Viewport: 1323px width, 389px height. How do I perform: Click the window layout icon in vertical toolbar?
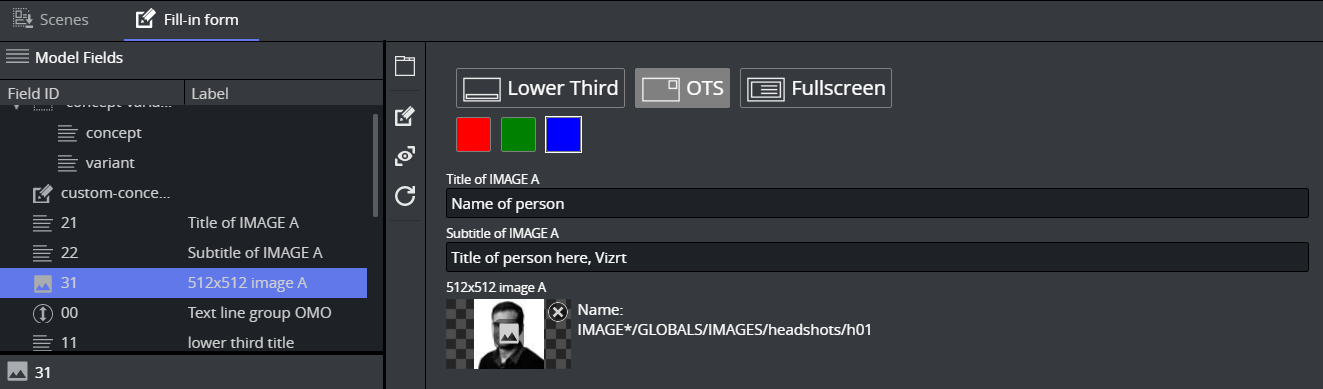(404, 67)
